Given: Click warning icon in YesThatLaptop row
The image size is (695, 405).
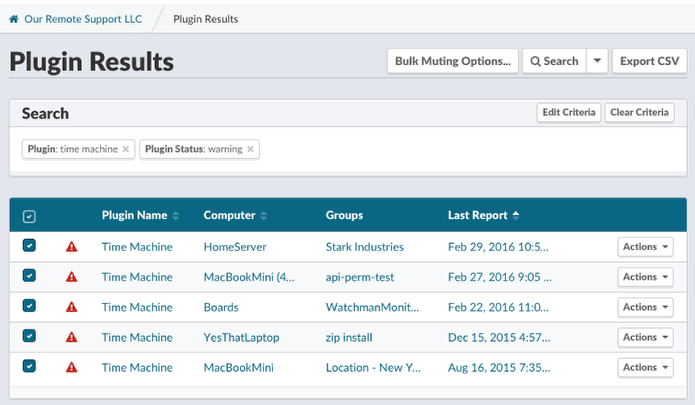Looking at the screenshot, I should click(71, 337).
